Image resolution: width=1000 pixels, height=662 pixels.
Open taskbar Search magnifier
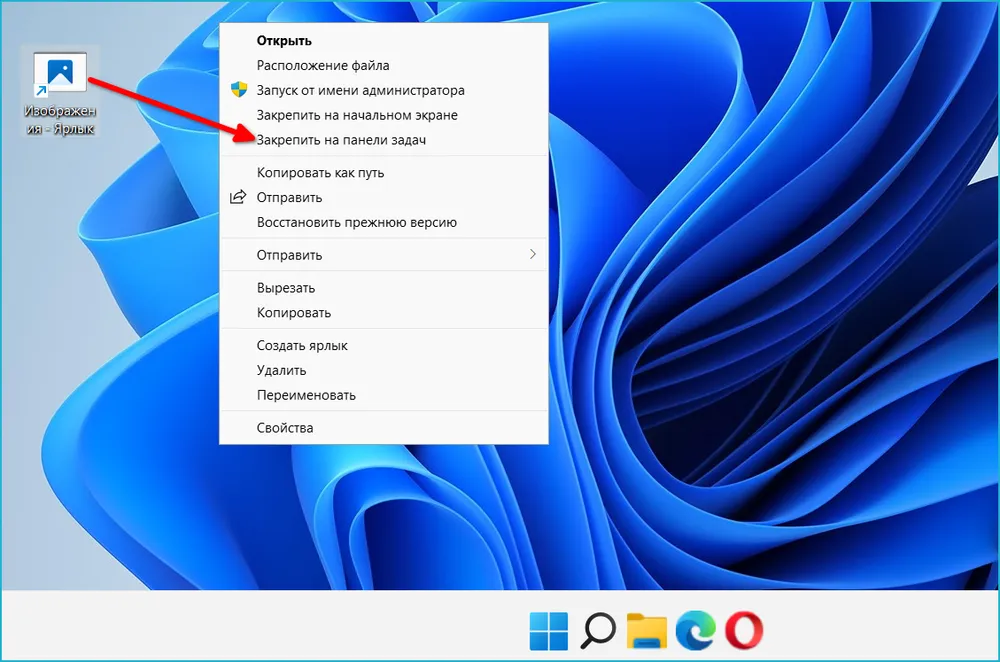point(598,629)
